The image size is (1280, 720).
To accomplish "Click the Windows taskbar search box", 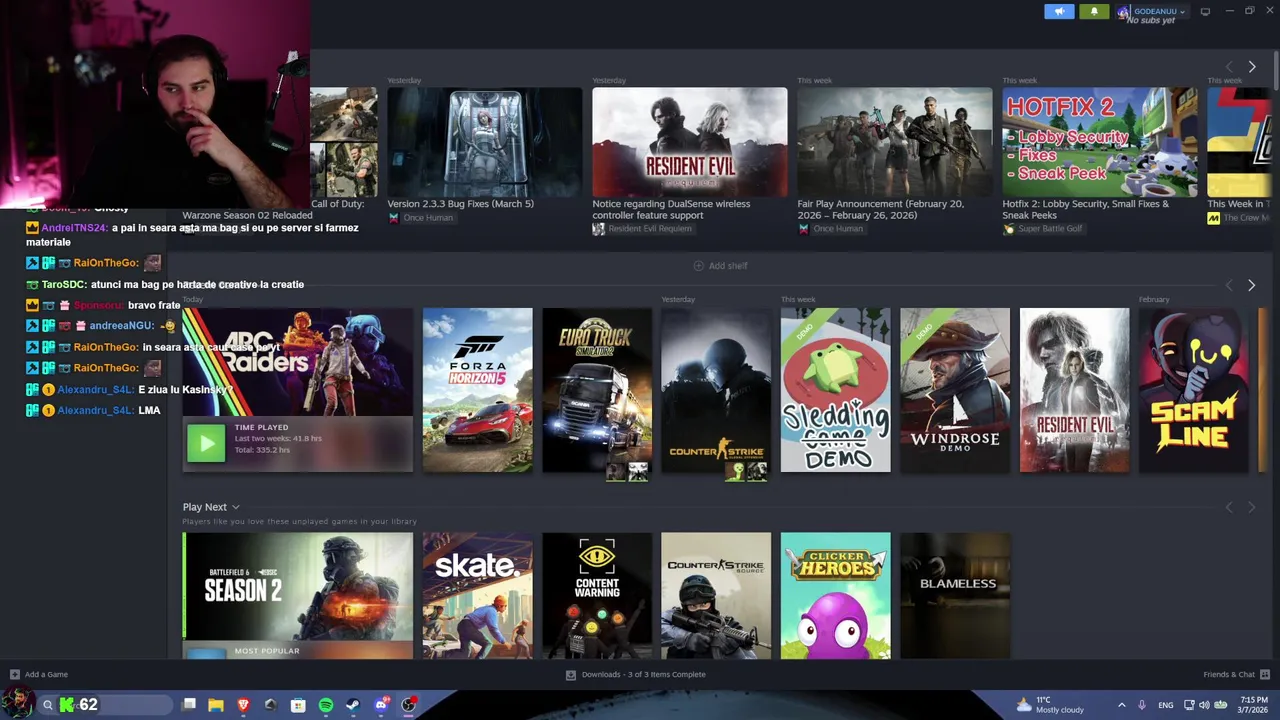I will pos(106,705).
